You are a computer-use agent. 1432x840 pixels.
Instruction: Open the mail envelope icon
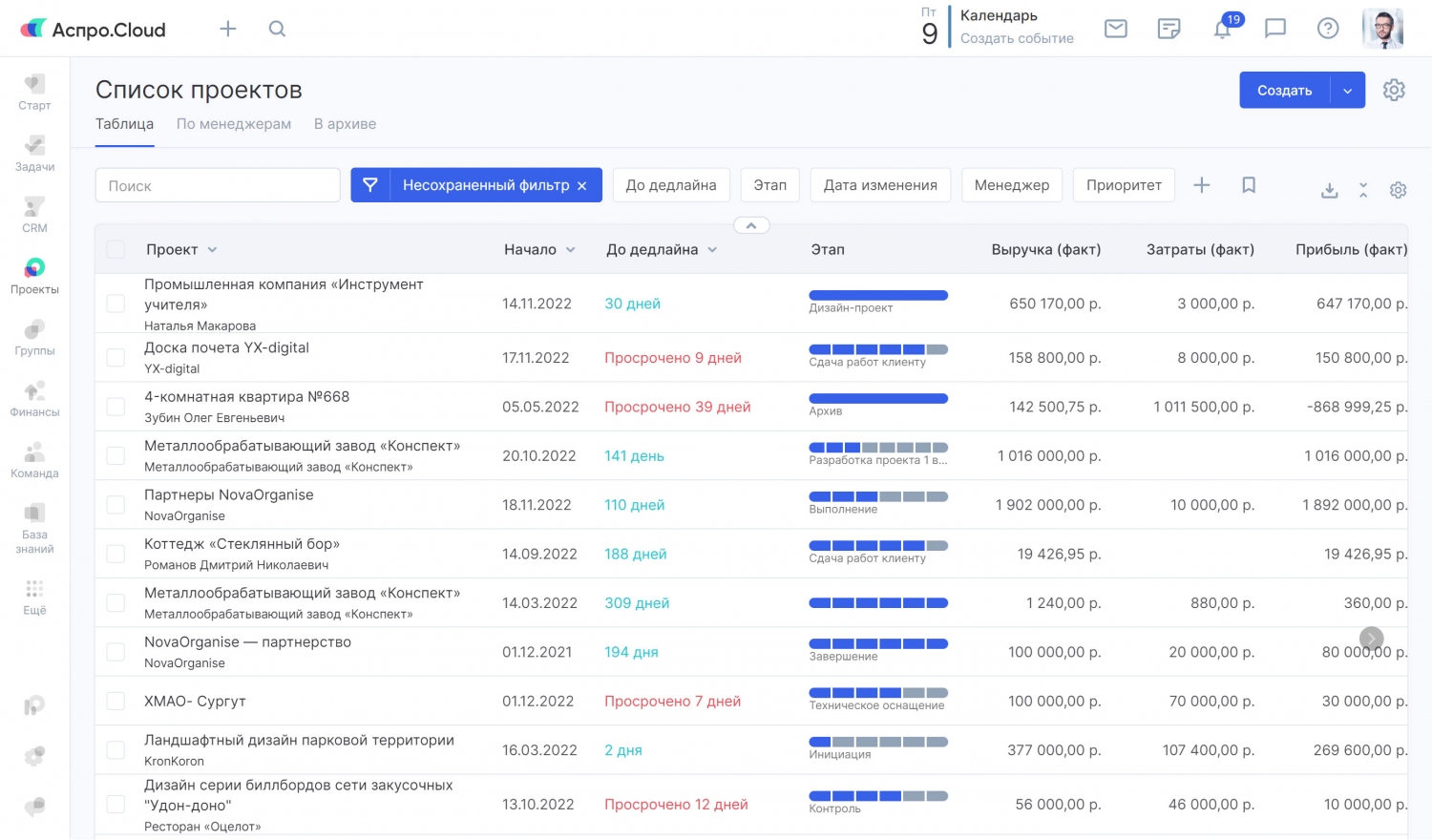1115,29
